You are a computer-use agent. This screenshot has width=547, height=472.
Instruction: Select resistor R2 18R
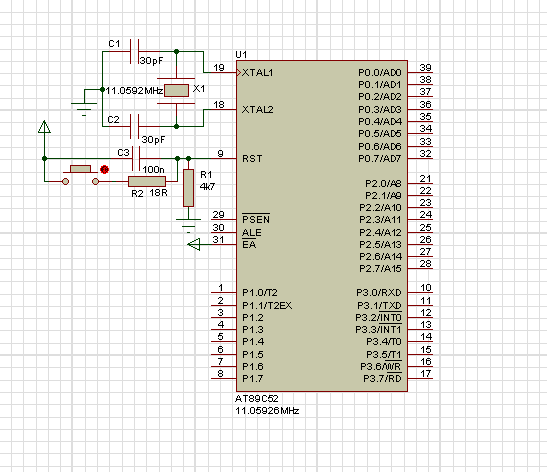pyautogui.click(x=147, y=181)
